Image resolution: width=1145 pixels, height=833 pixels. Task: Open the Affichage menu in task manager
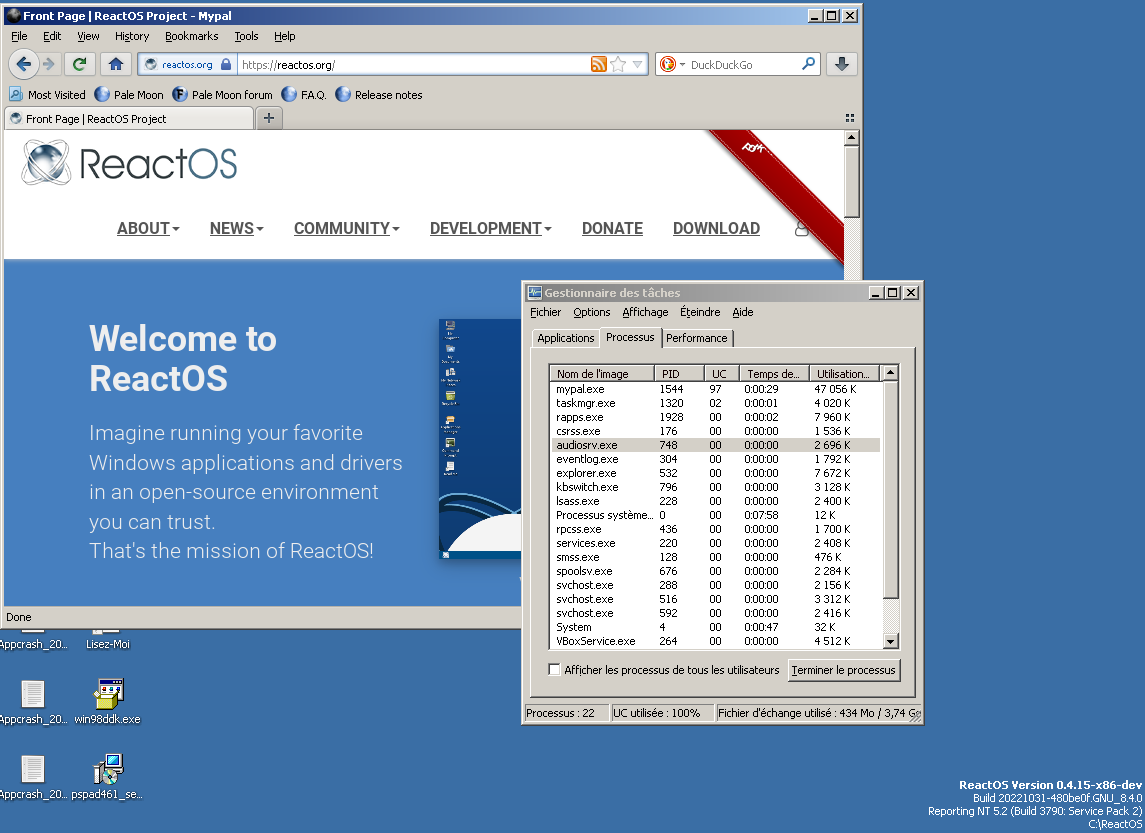pos(645,312)
